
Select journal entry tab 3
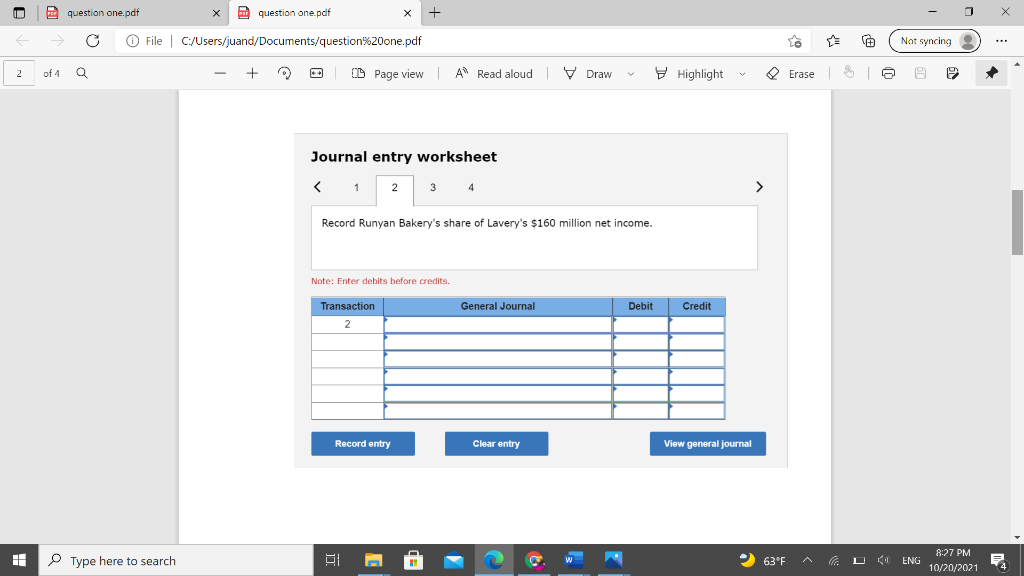tap(432, 187)
